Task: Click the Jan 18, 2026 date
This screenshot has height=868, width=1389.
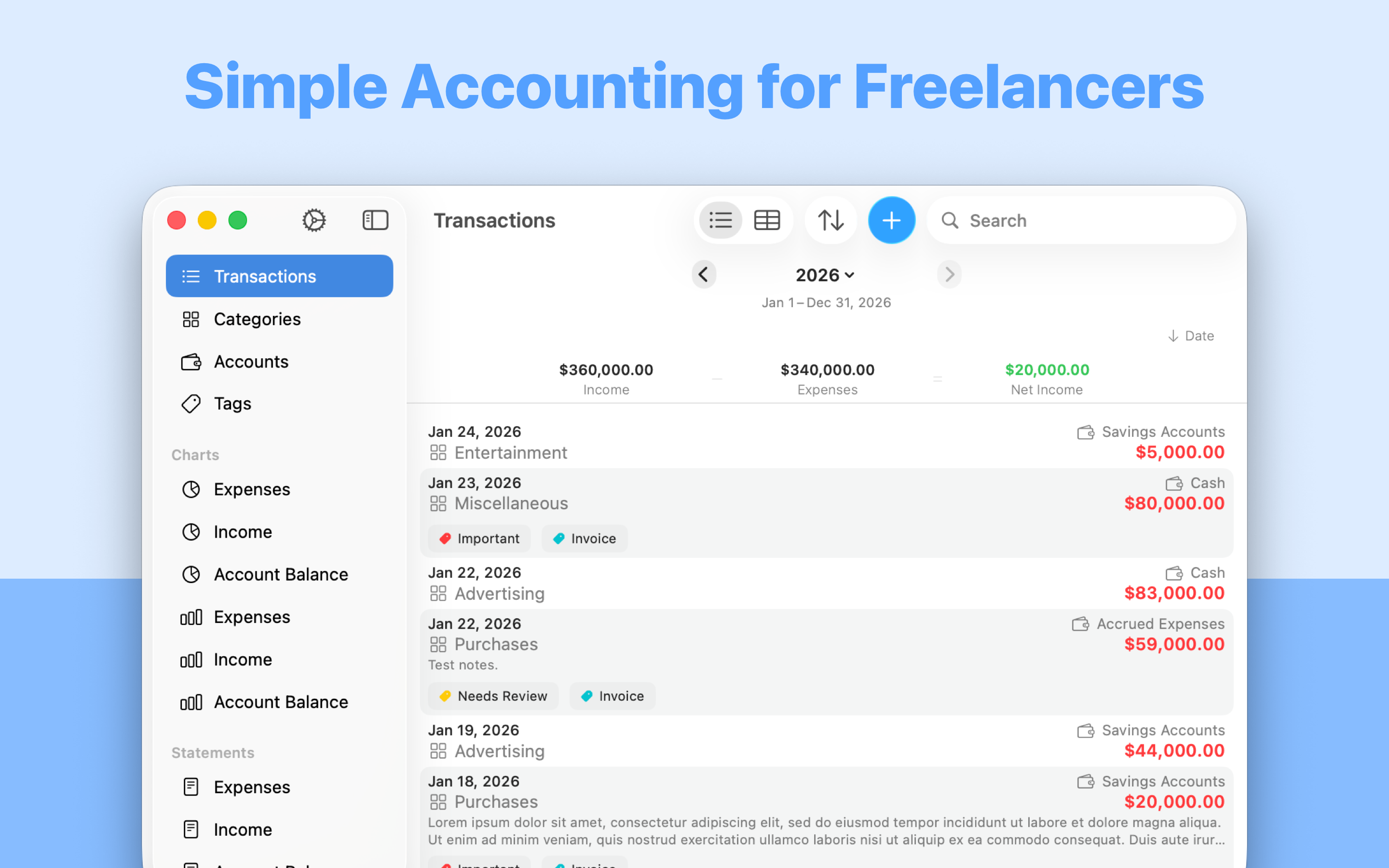Action: (474, 781)
